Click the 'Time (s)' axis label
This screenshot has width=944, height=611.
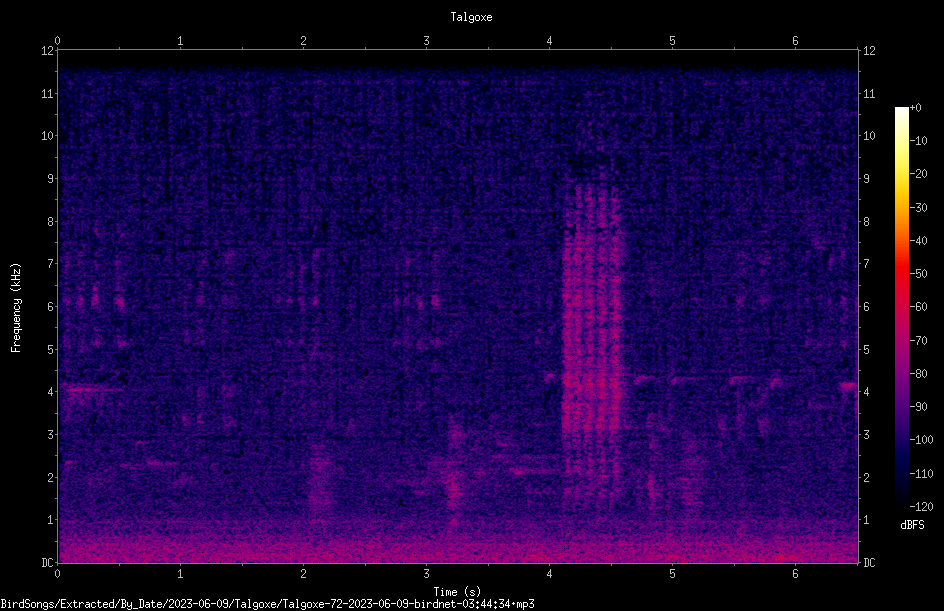pyautogui.click(x=457, y=592)
